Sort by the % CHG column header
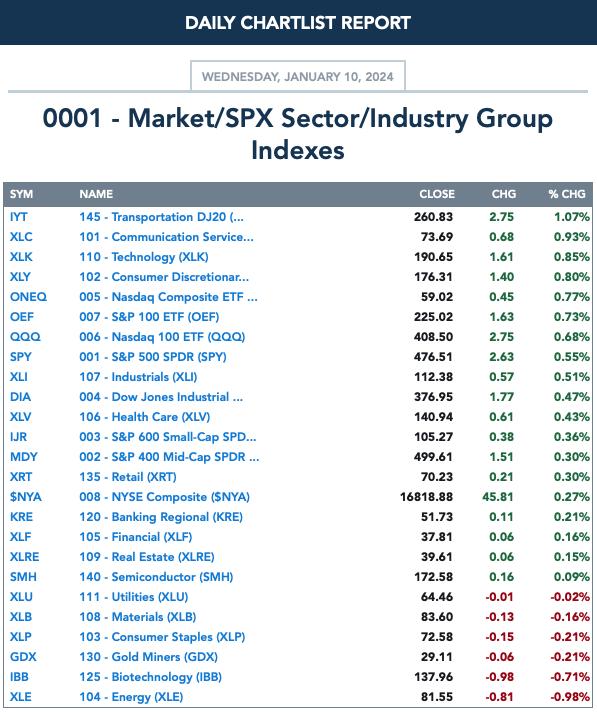The height and width of the screenshot is (712, 597). pyautogui.click(x=567, y=194)
